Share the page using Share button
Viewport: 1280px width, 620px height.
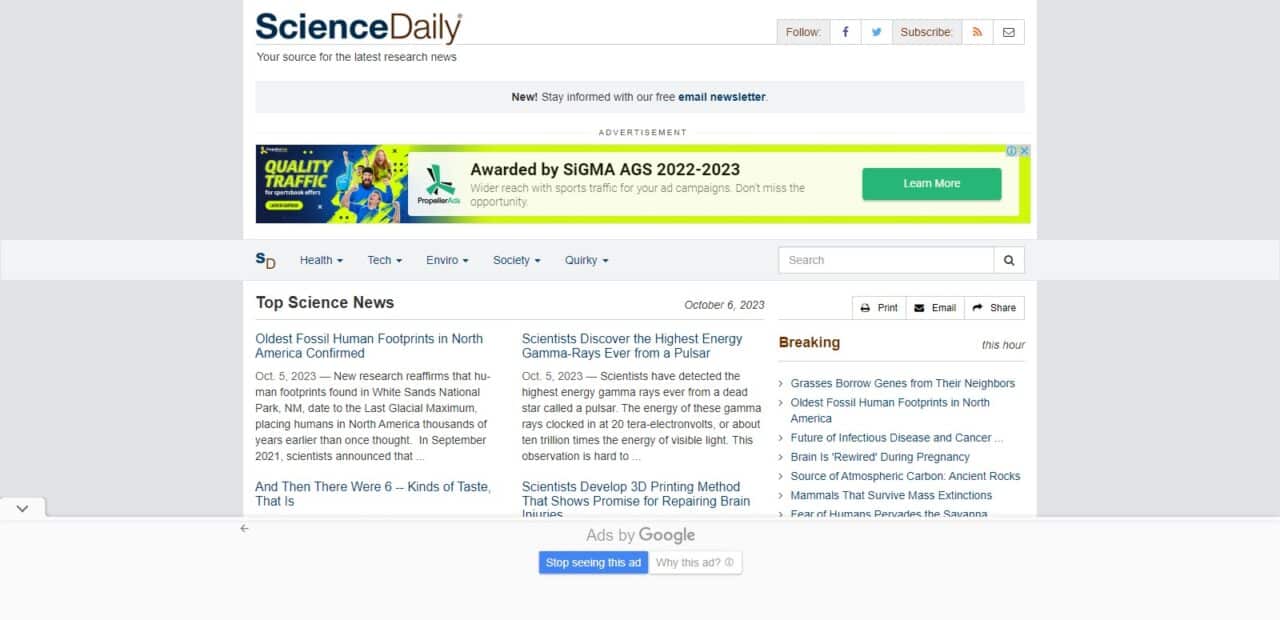click(x=994, y=308)
